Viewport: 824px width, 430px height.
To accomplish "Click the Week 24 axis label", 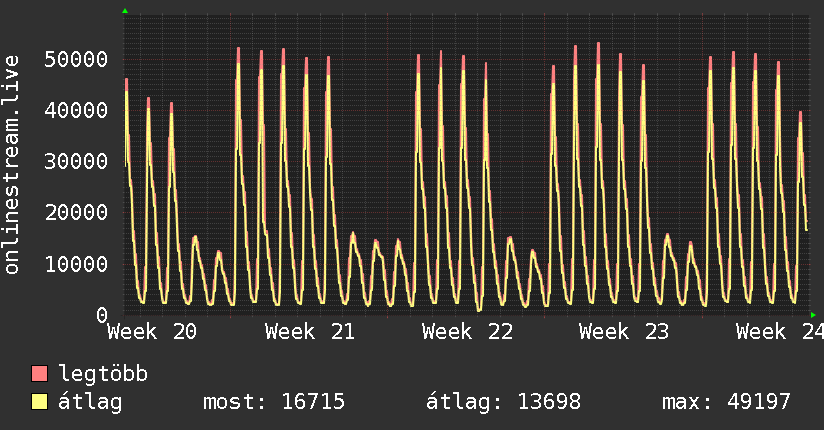I will [x=780, y=332].
